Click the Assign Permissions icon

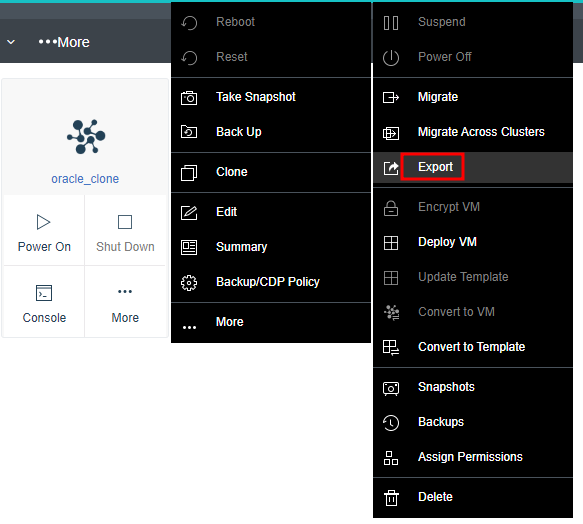click(x=391, y=458)
